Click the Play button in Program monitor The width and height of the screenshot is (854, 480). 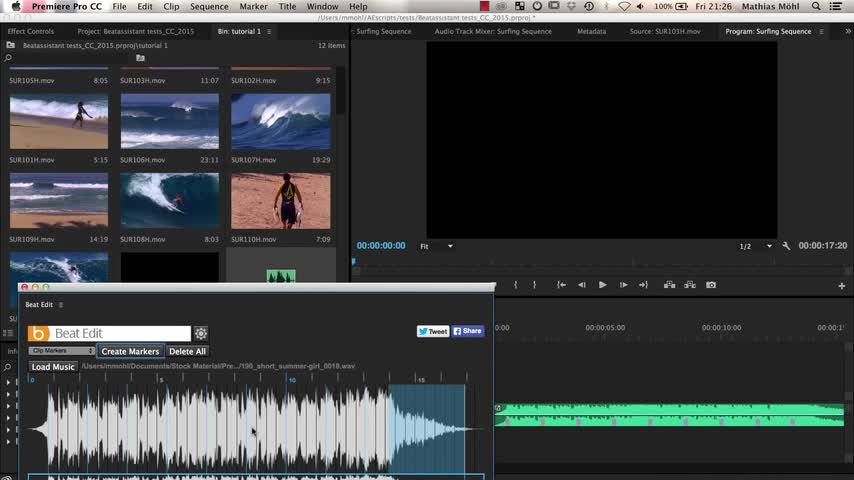(x=602, y=285)
